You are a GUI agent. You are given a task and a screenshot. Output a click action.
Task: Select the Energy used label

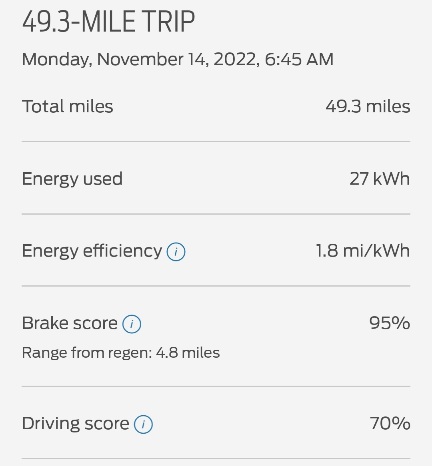click(x=72, y=179)
